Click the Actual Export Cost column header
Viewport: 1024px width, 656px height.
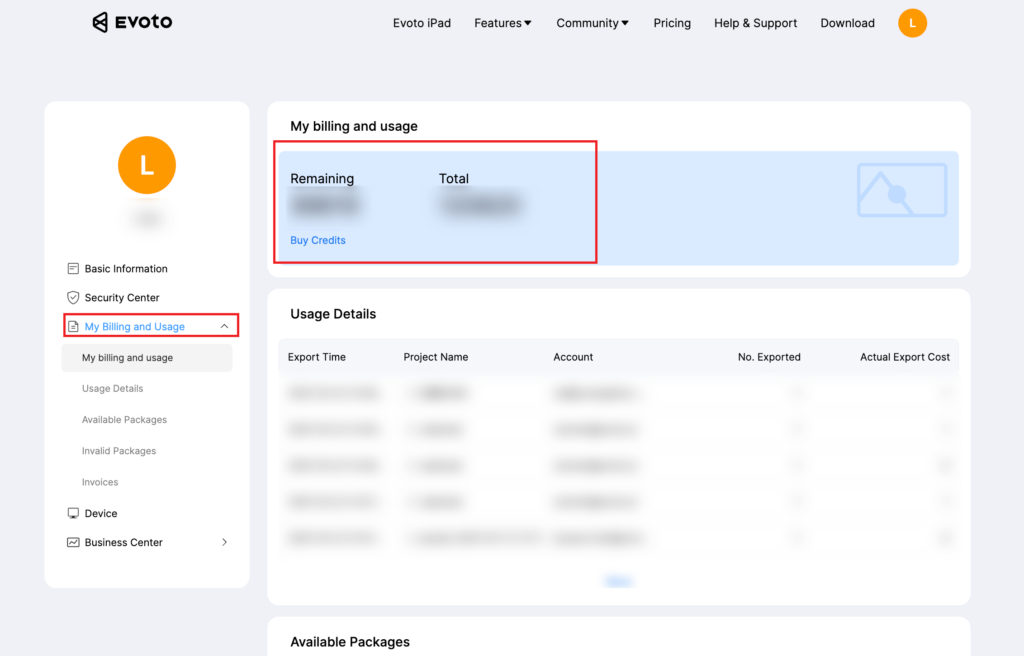click(x=904, y=357)
